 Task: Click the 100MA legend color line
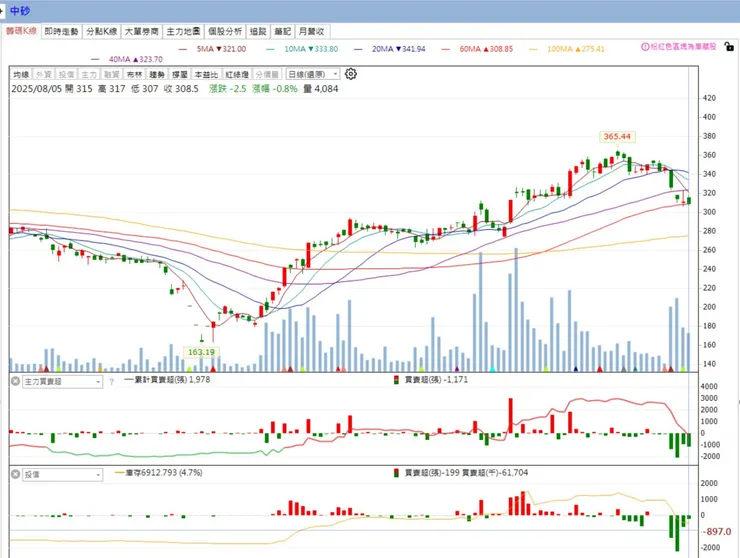tap(534, 49)
